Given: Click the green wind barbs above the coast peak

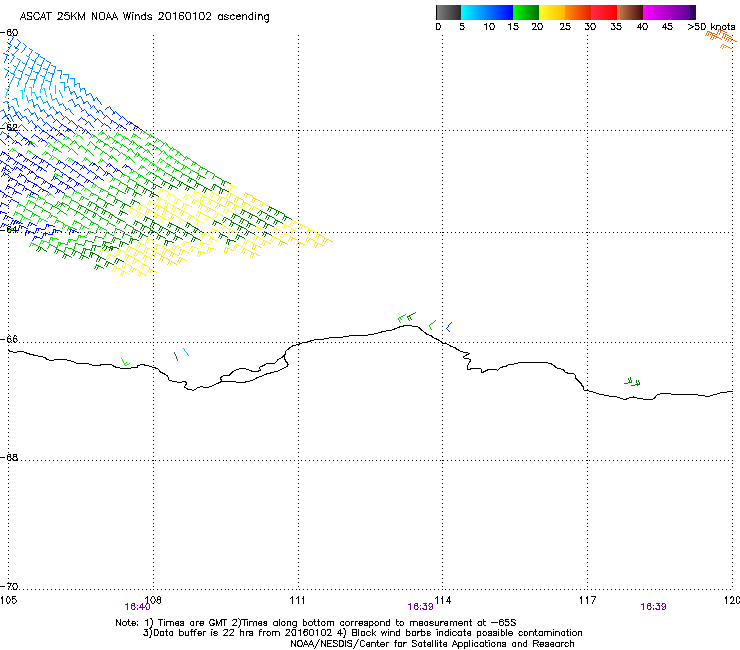Looking at the screenshot, I should coord(407,317).
